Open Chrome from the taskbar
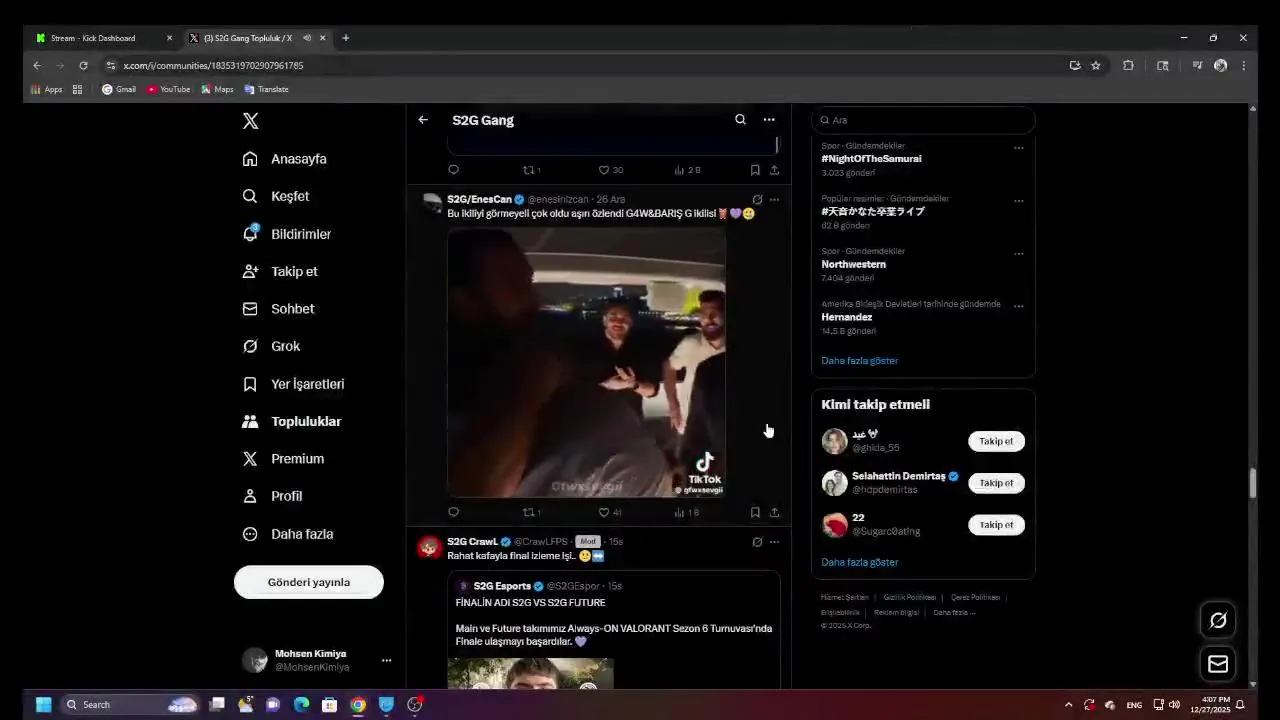Image resolution: width=1280 pixels, height=720 pixels. (358, 704)
